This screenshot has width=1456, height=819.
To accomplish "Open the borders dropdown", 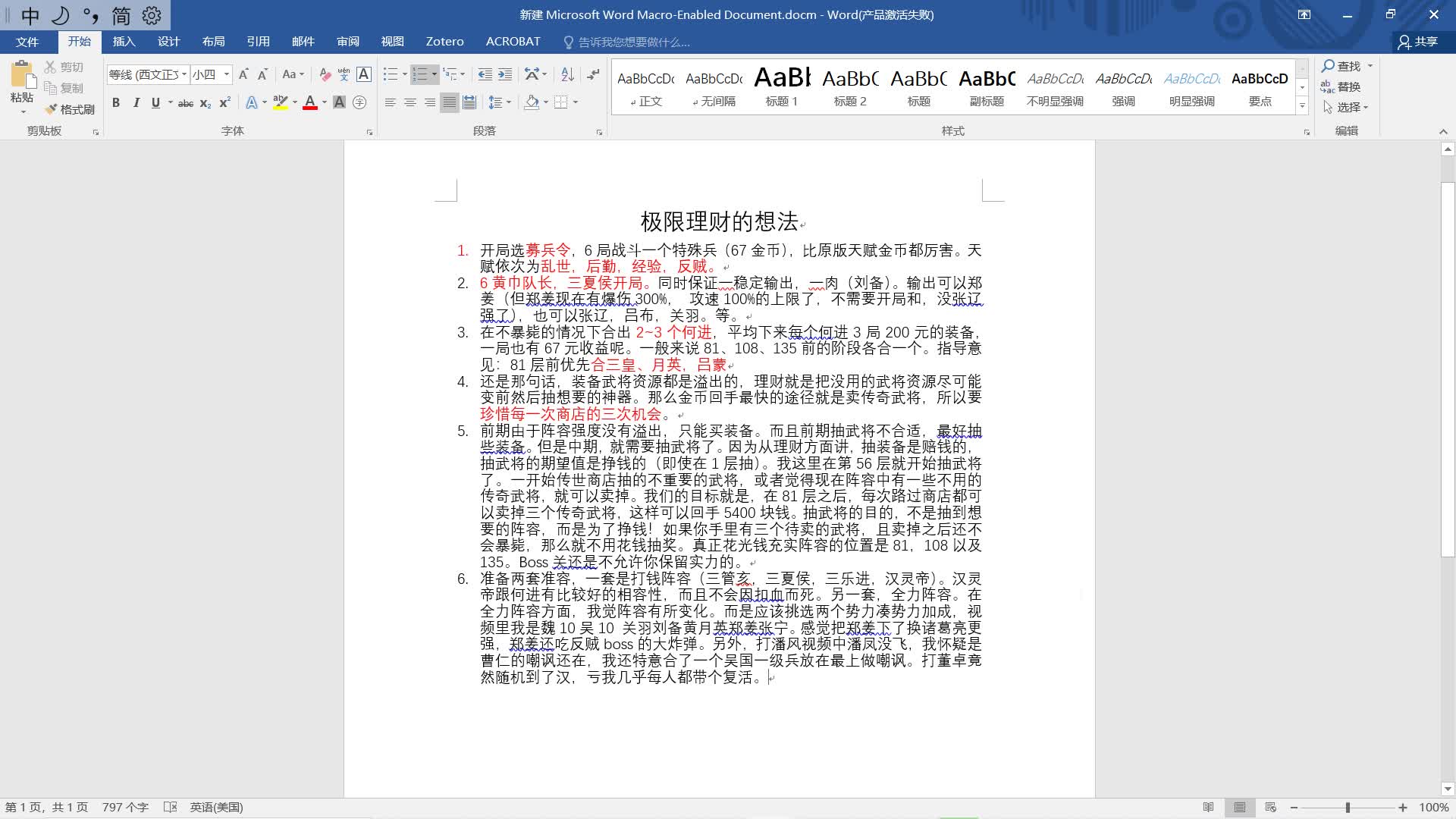I will (x=576, y=102).
